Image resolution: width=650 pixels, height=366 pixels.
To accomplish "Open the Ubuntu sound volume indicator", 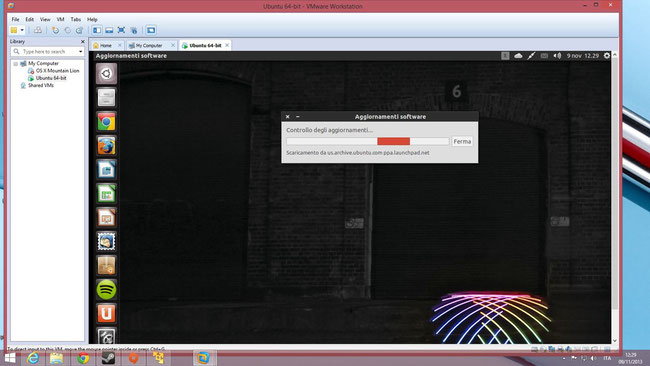I will click(557, 56).
